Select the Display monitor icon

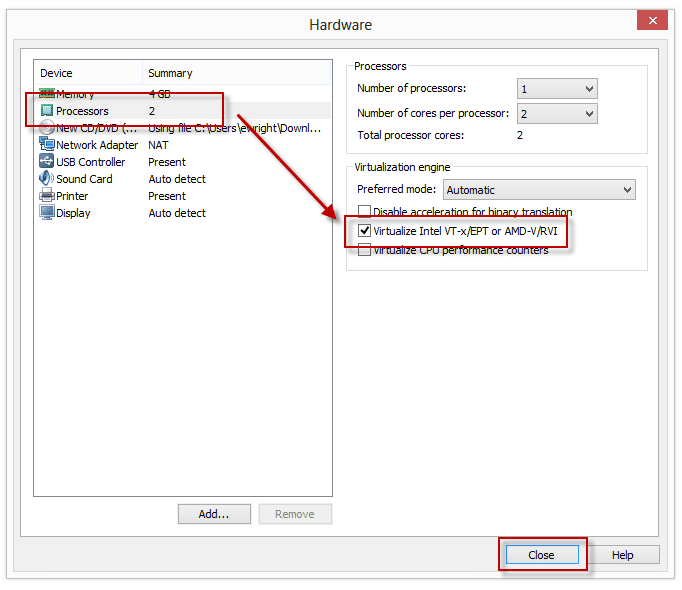pos(47,213)
